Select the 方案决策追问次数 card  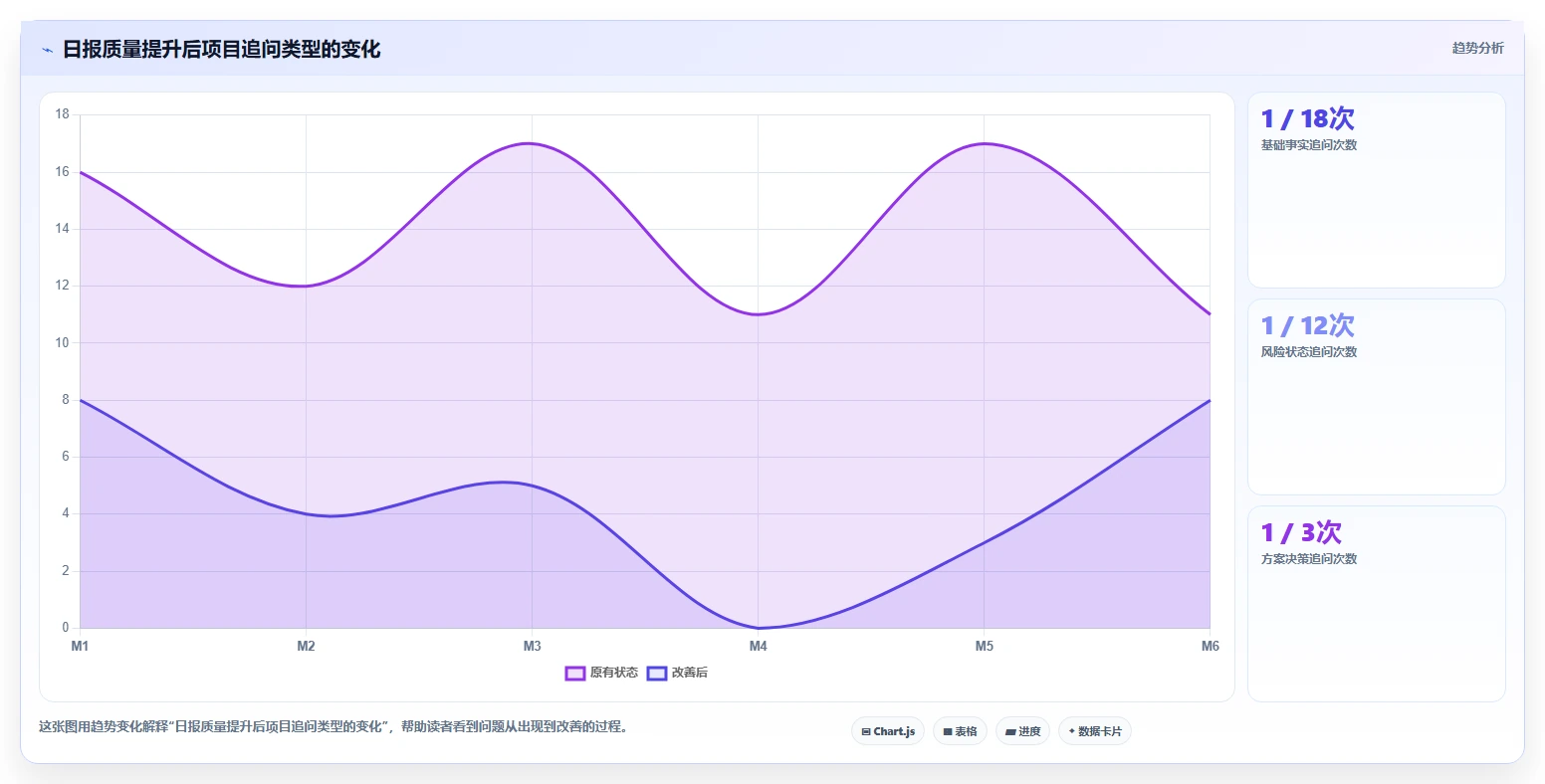pos(1376,604)
